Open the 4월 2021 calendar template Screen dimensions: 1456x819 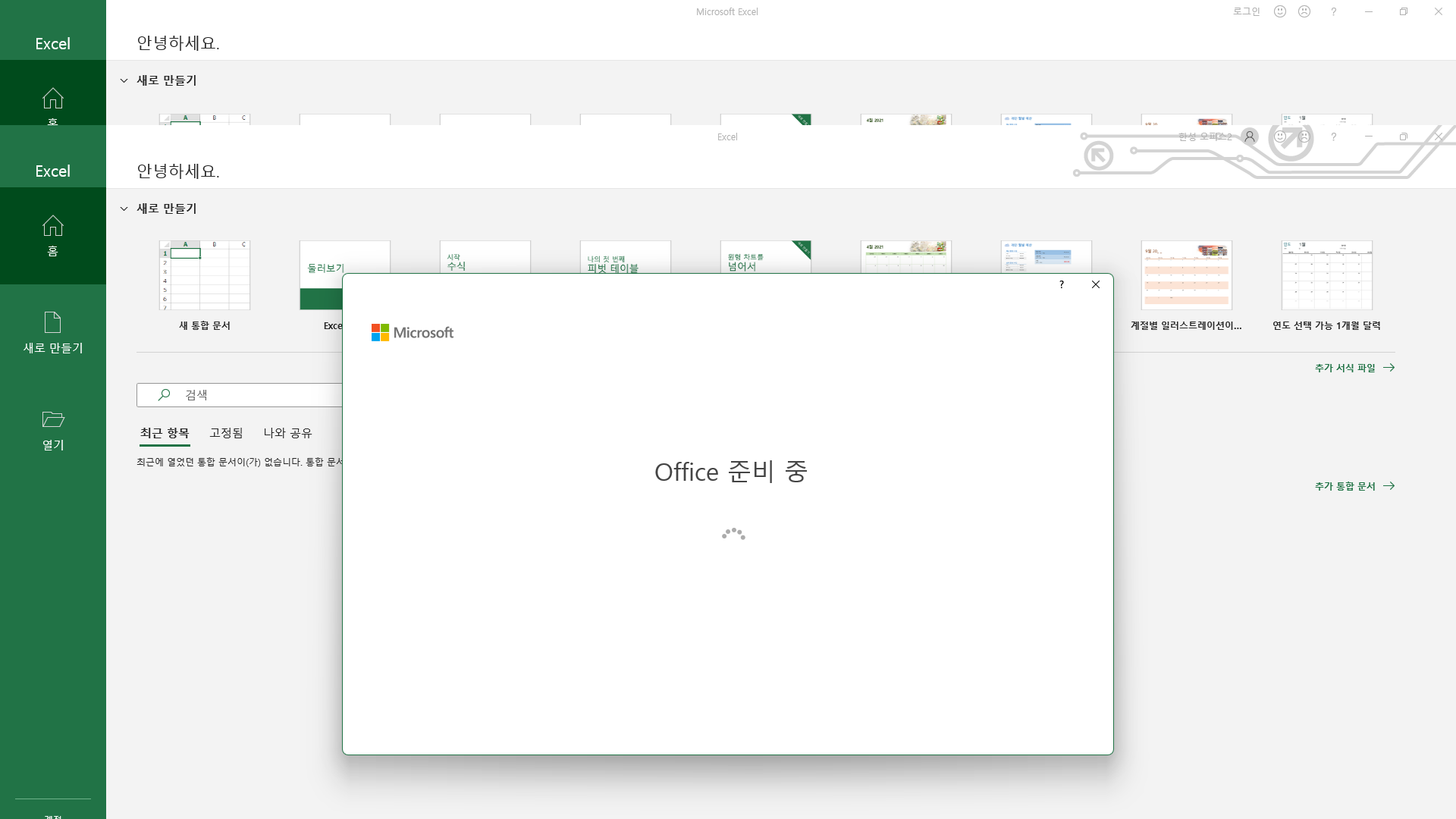pos(906,257)
